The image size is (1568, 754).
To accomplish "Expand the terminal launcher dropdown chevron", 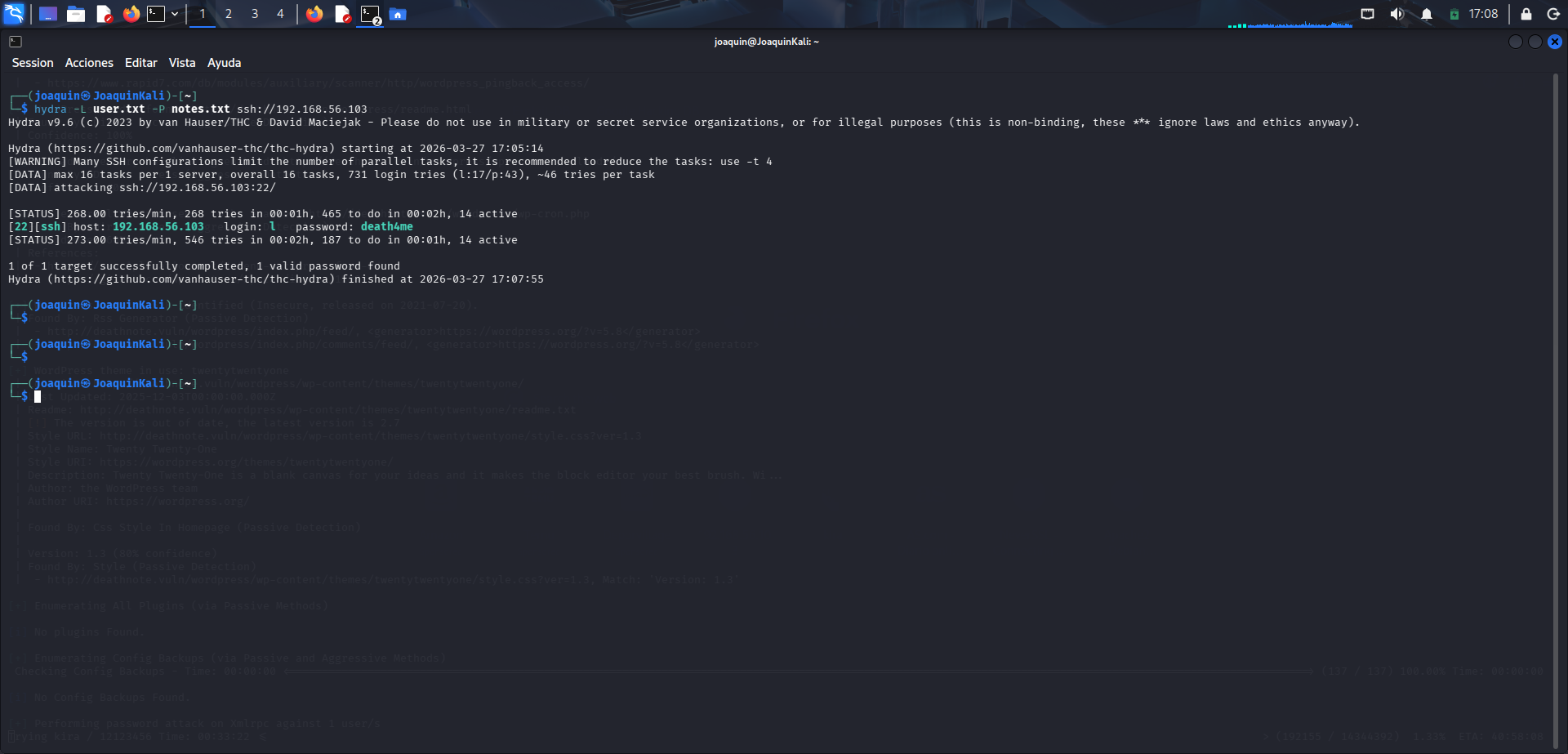I will (173, 14).
